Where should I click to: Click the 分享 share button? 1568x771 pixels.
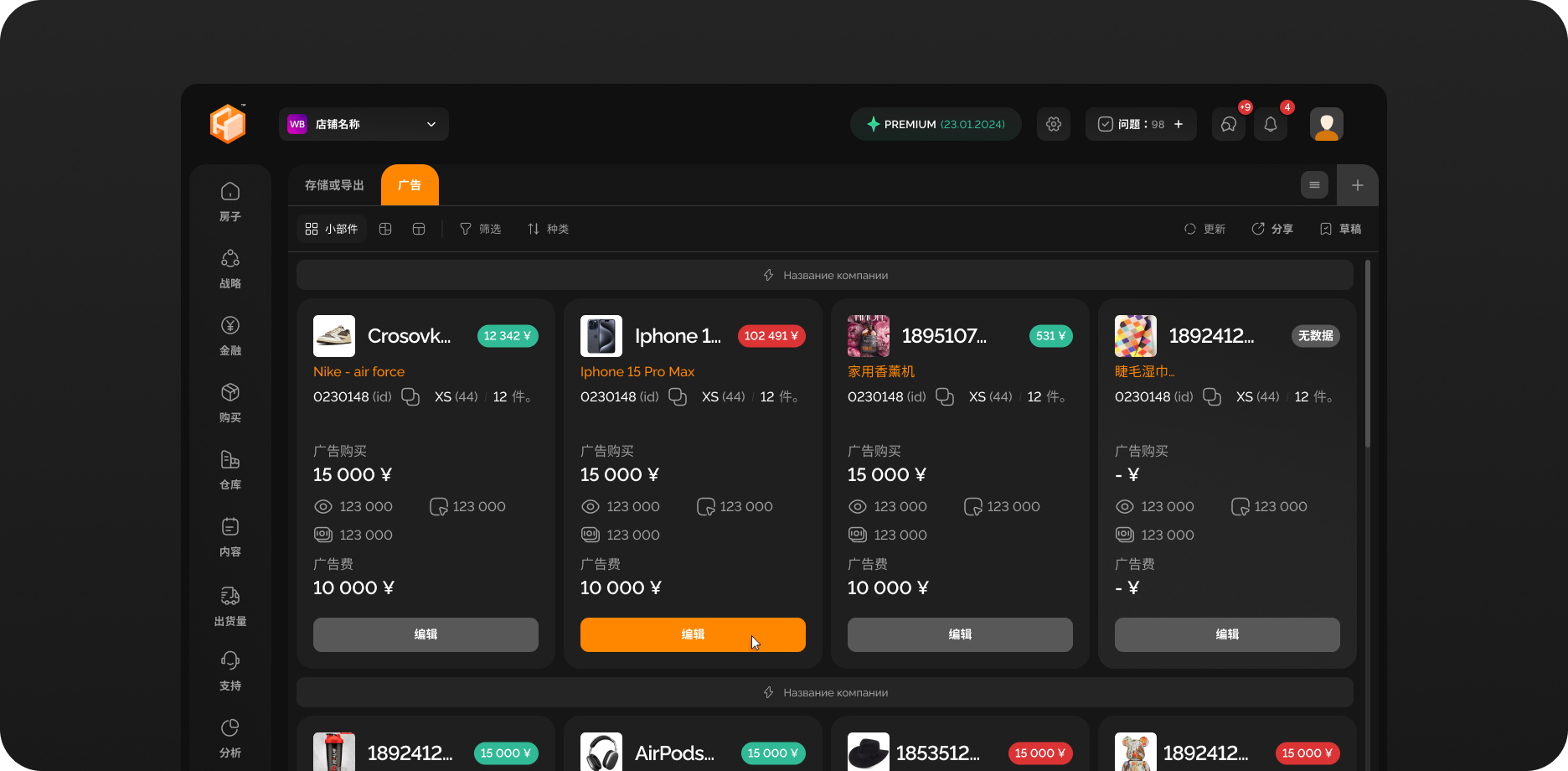[1272, 229]
